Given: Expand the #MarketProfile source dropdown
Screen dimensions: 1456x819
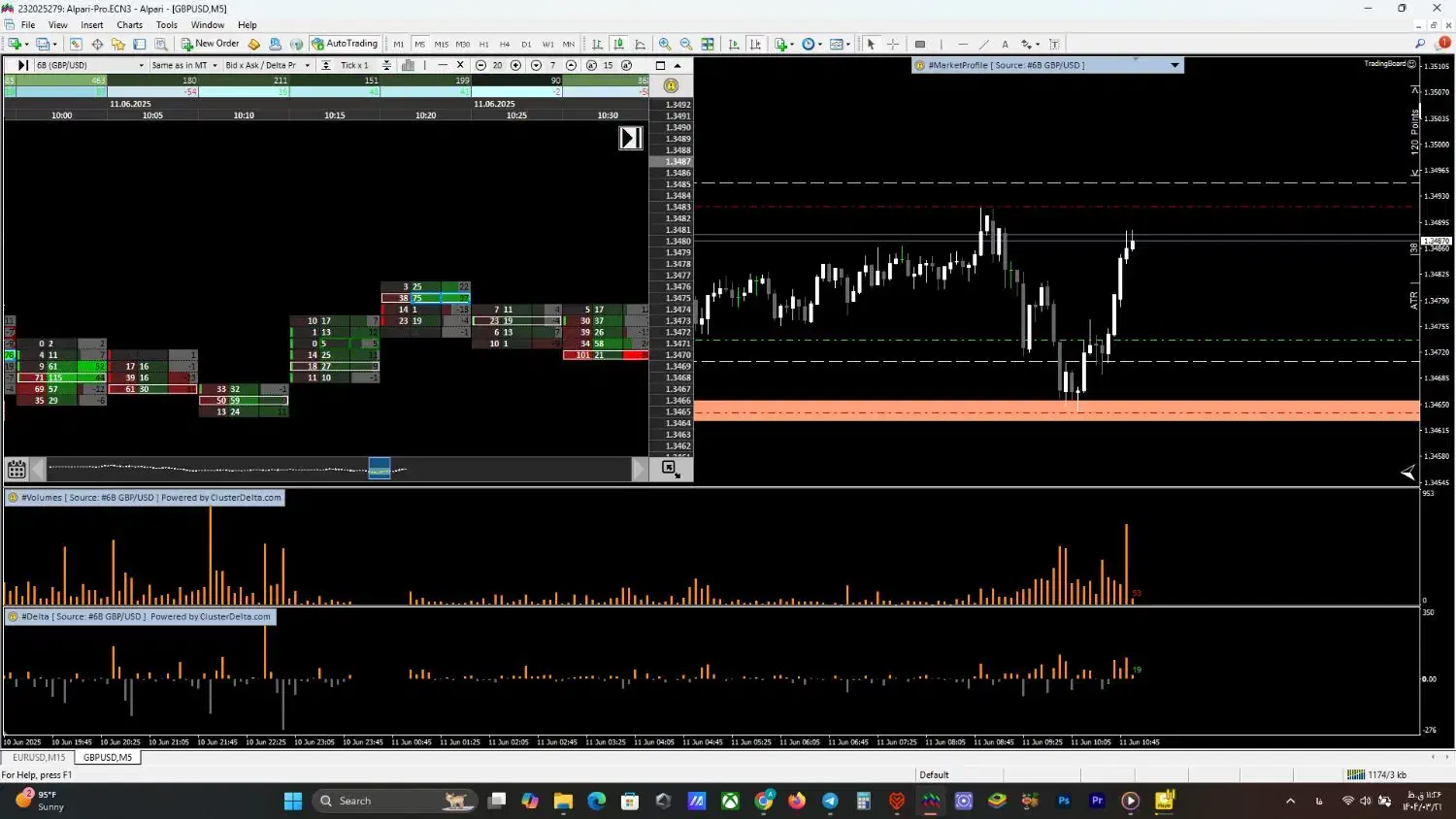Looking at the screenshot, I should (1175, 66).
